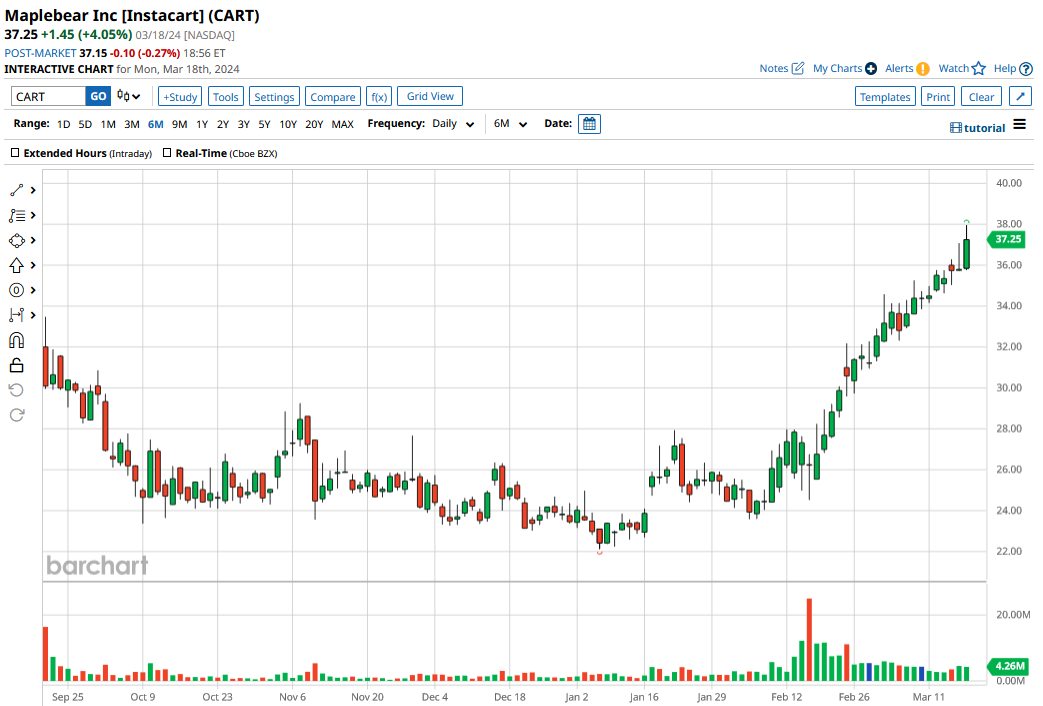Open the date picker calendar icon
1043x706 pixels.
pyautogui.click(x=588, y=123)
